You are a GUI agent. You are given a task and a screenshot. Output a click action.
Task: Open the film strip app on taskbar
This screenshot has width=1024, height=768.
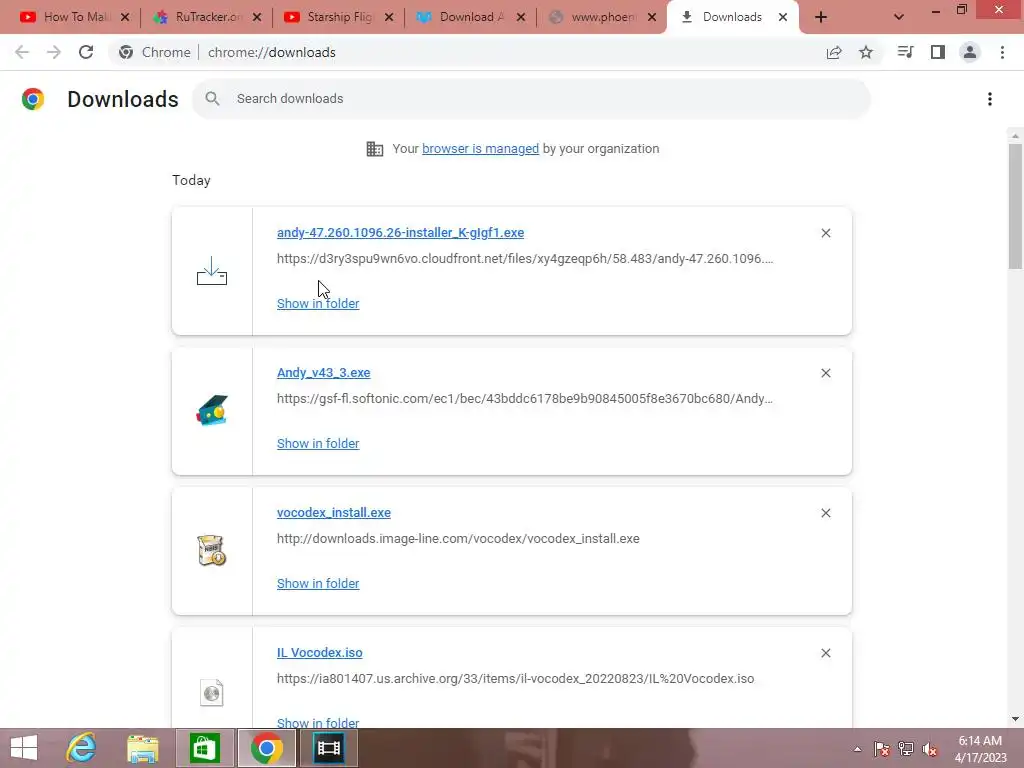pos(329,748)
